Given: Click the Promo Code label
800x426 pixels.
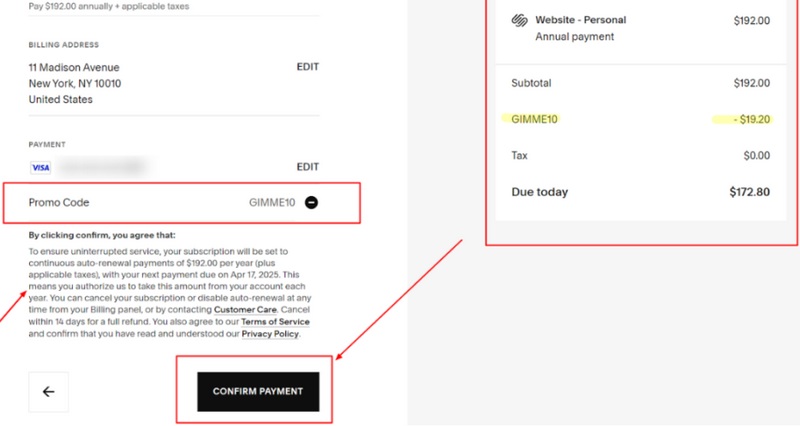Looking at the screenshot, I should (x=59, y=202).
